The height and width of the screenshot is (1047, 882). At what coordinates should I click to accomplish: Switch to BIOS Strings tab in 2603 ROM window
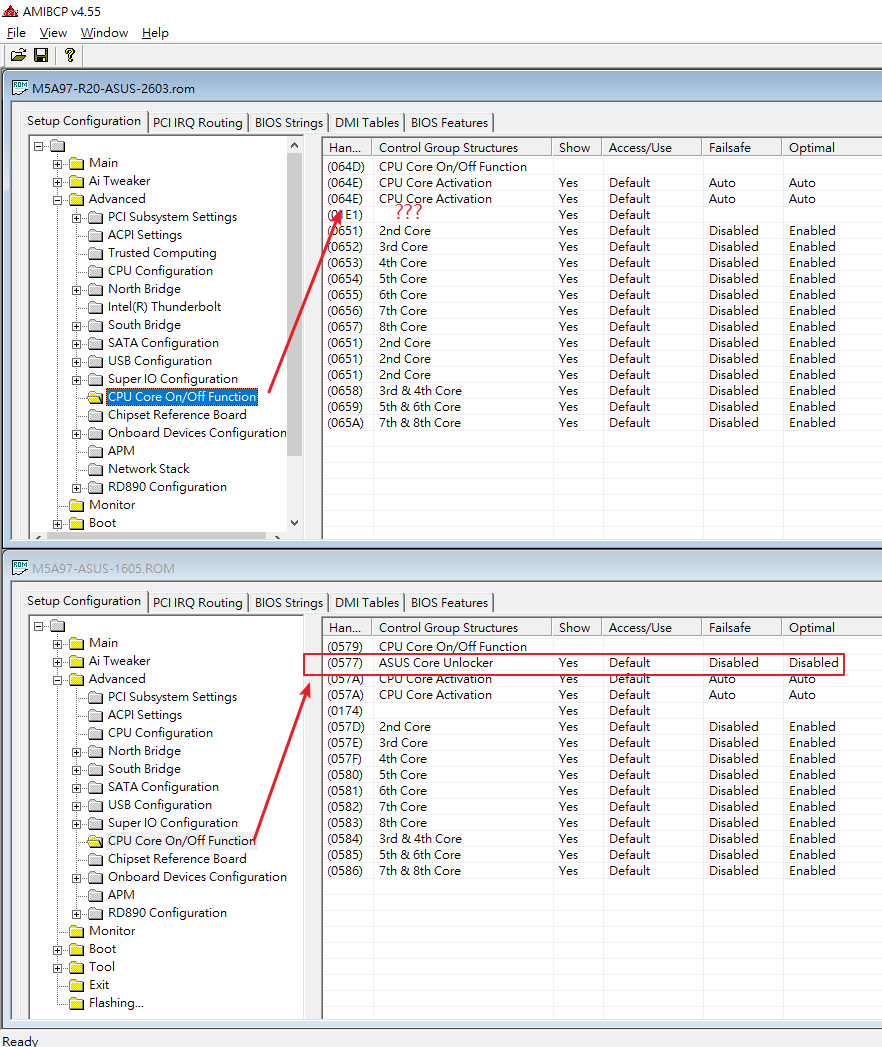coord(288,123)
